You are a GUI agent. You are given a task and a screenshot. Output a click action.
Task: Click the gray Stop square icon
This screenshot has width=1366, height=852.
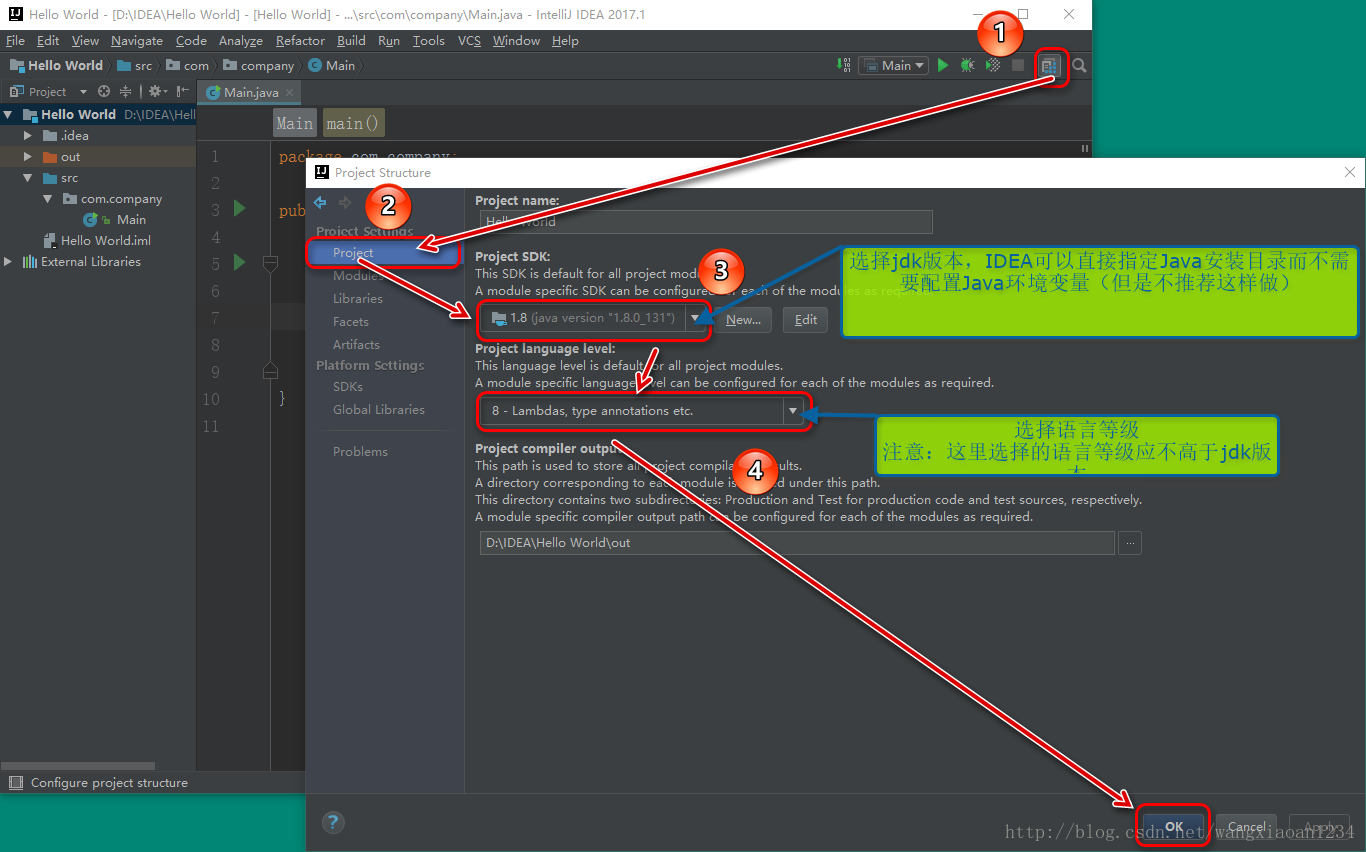tap(1018, 65)
